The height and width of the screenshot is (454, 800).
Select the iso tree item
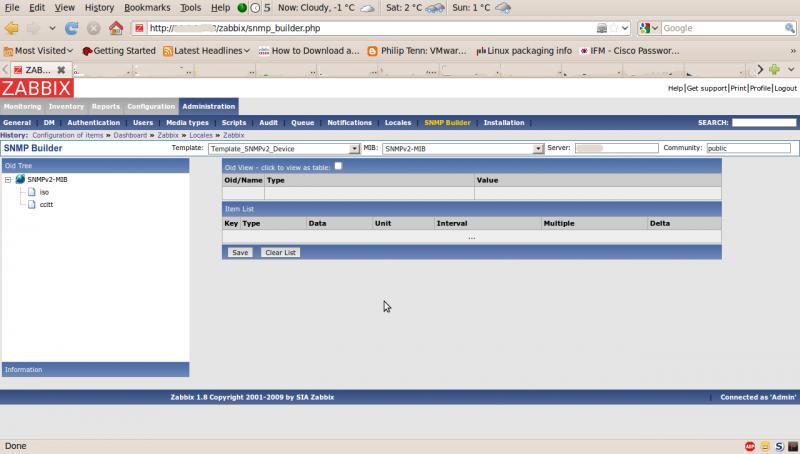[x=44, y=192]
